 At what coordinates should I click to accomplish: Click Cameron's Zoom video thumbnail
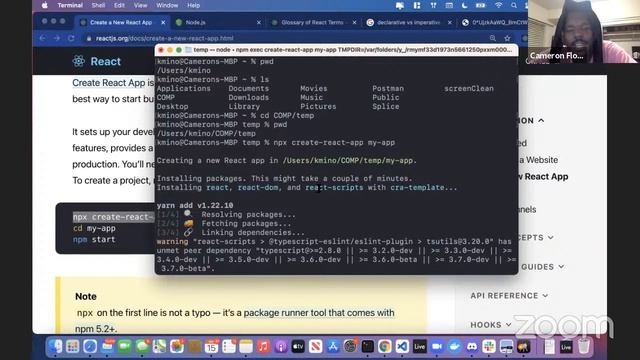(583, 31)
